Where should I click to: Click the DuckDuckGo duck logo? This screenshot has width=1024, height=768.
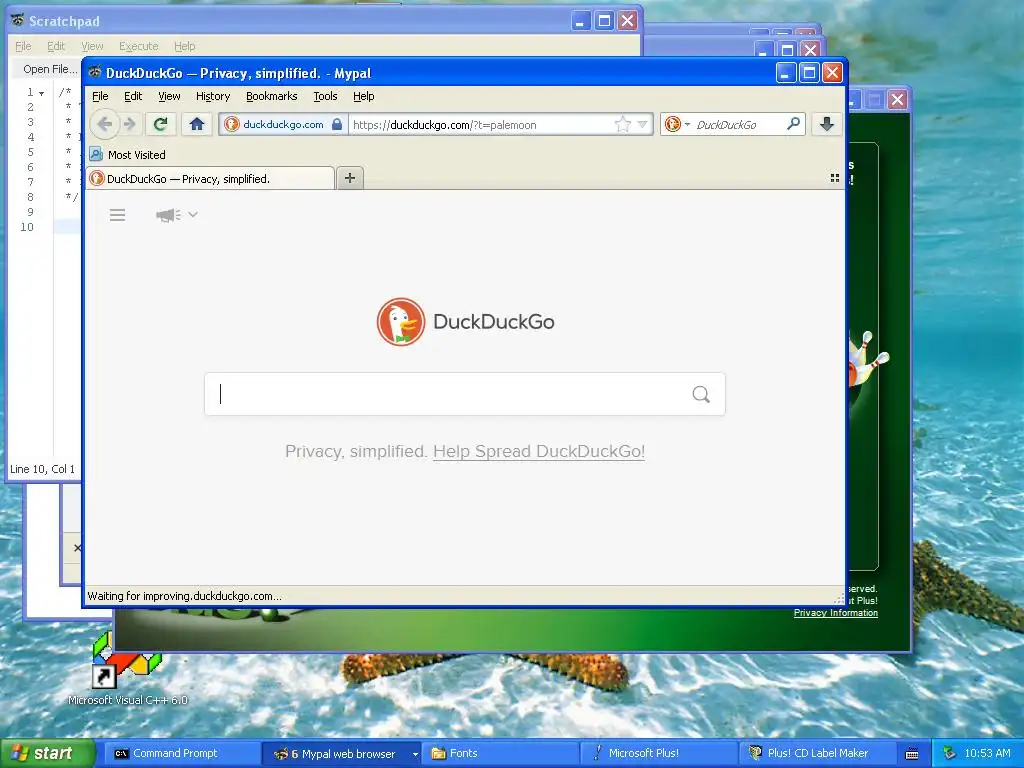[x=401, y=321]
